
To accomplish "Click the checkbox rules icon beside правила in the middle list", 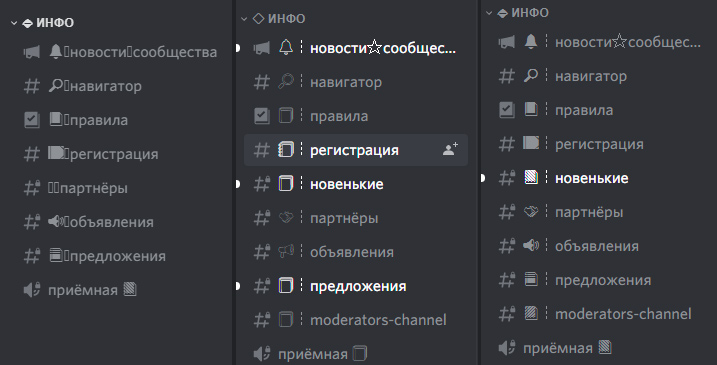I will 262,116.
